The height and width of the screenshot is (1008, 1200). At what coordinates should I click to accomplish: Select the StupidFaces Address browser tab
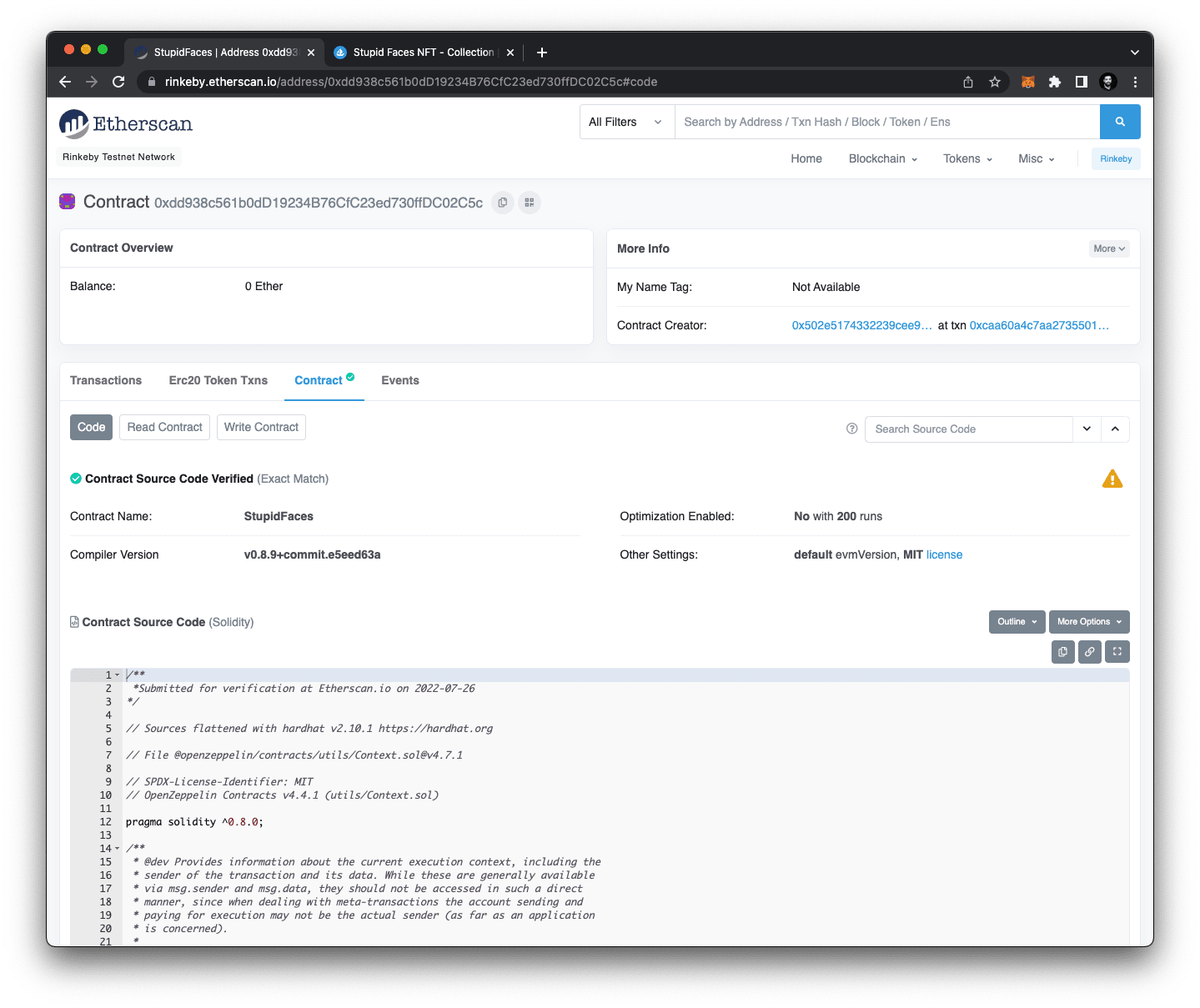pos(225,53)
